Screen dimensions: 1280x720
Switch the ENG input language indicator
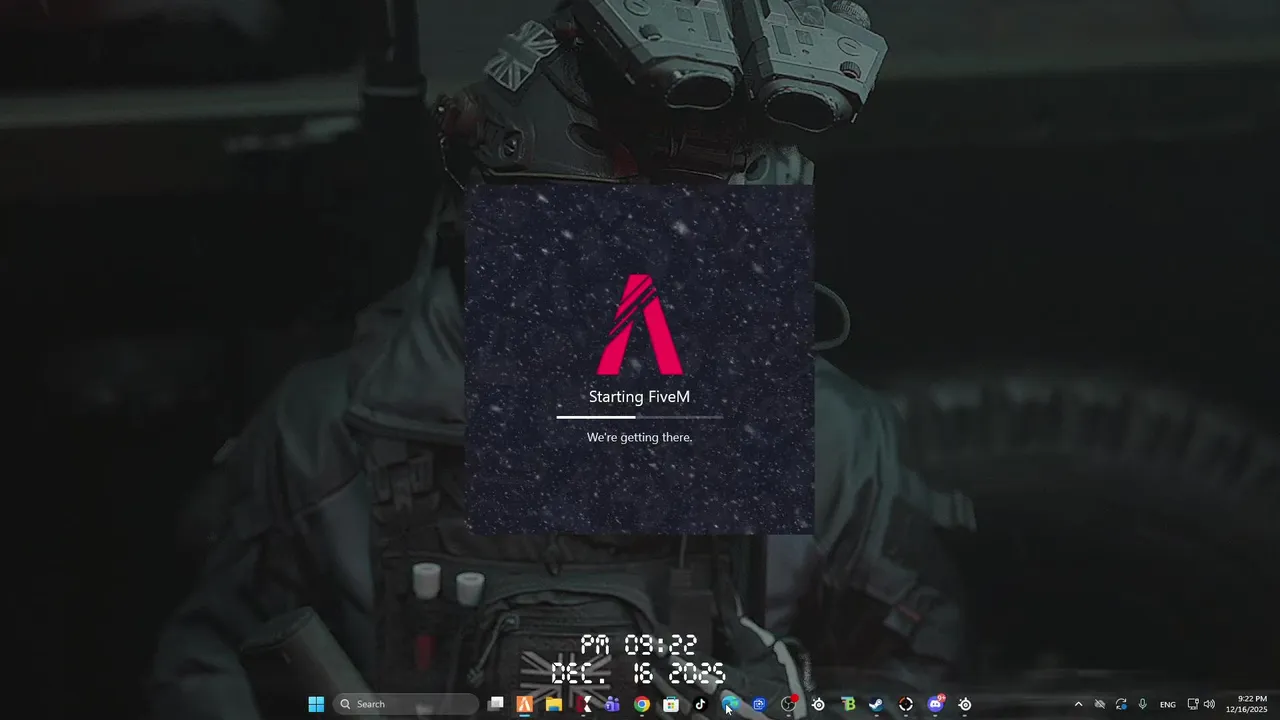tap(1167, 704)
